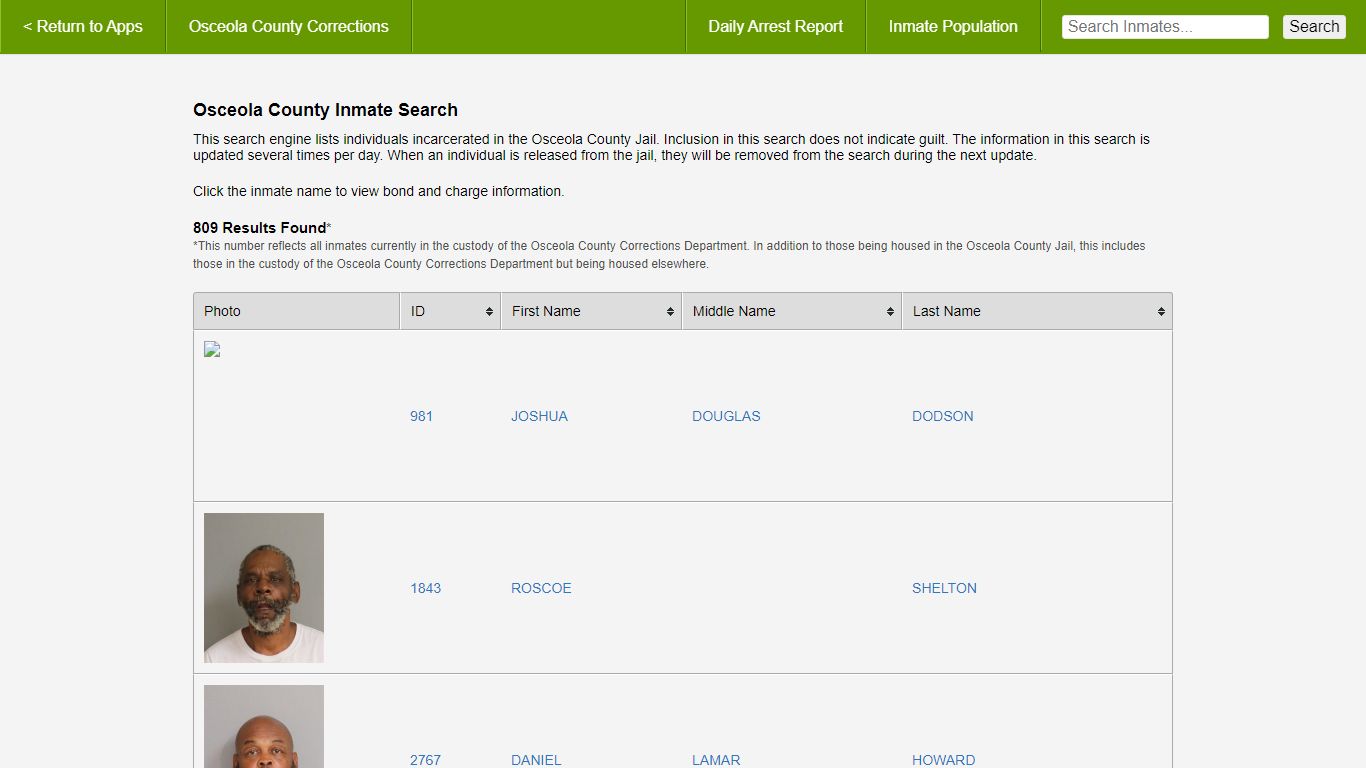Screen dimensions: 1366x768
Task: Sort table by Middle Name arrow
Action: click(890, 312)
